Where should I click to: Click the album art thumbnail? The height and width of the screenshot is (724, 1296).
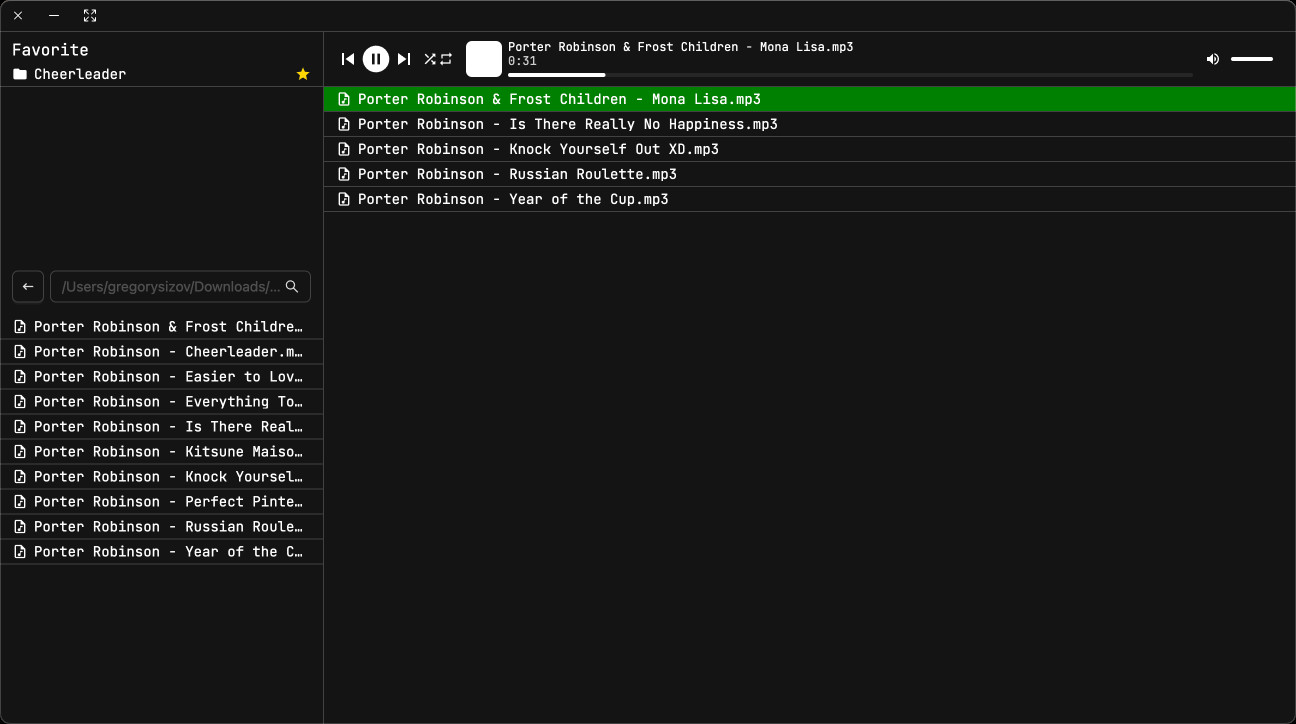[x=484, y=59]
